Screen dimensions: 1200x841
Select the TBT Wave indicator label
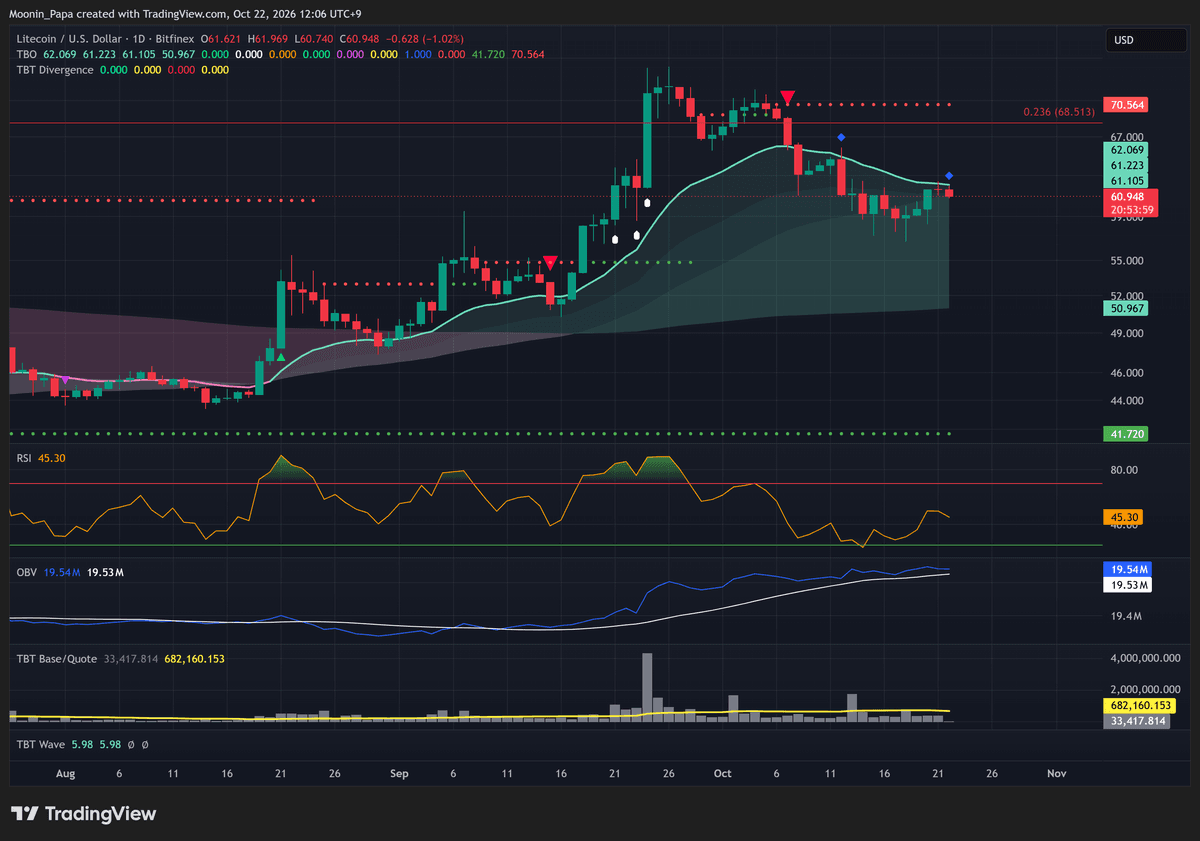click(41, 744)
